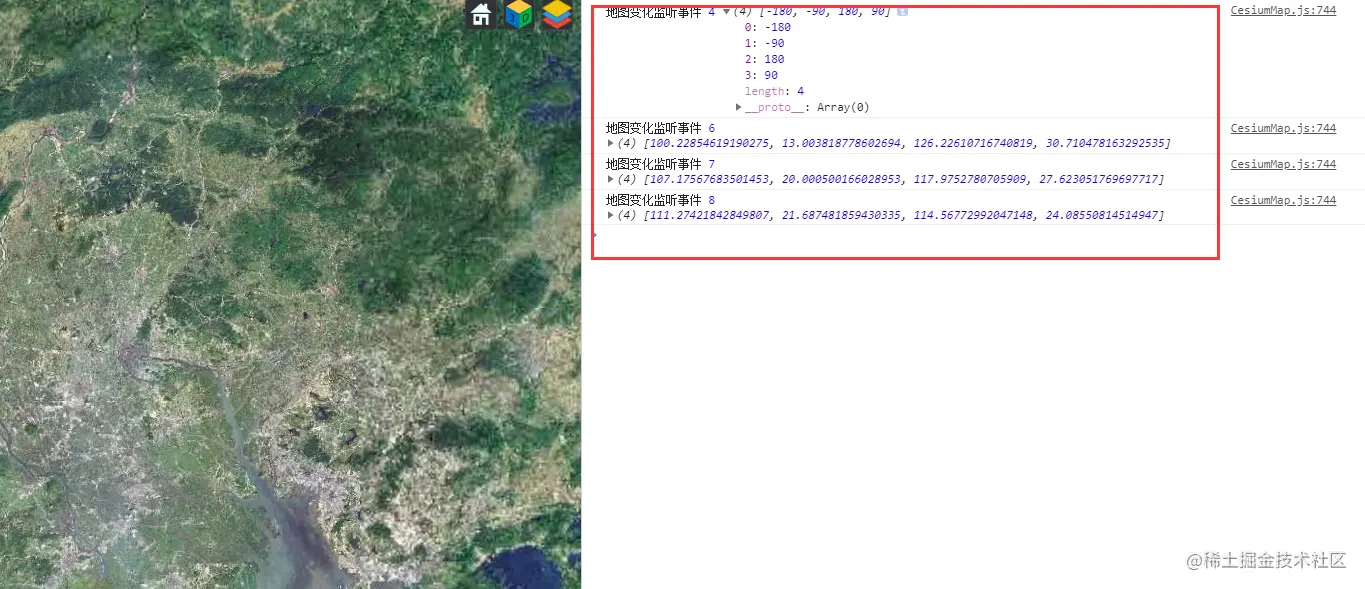Viewport: 1365px width, 589px height.
Task: Open the stacked layers base map picker
Action: click(557, 14)
